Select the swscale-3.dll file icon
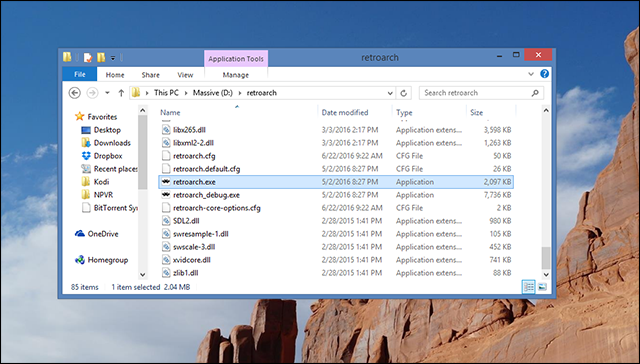This screenshot has height=364, width=640. click(x=166, y=247)
